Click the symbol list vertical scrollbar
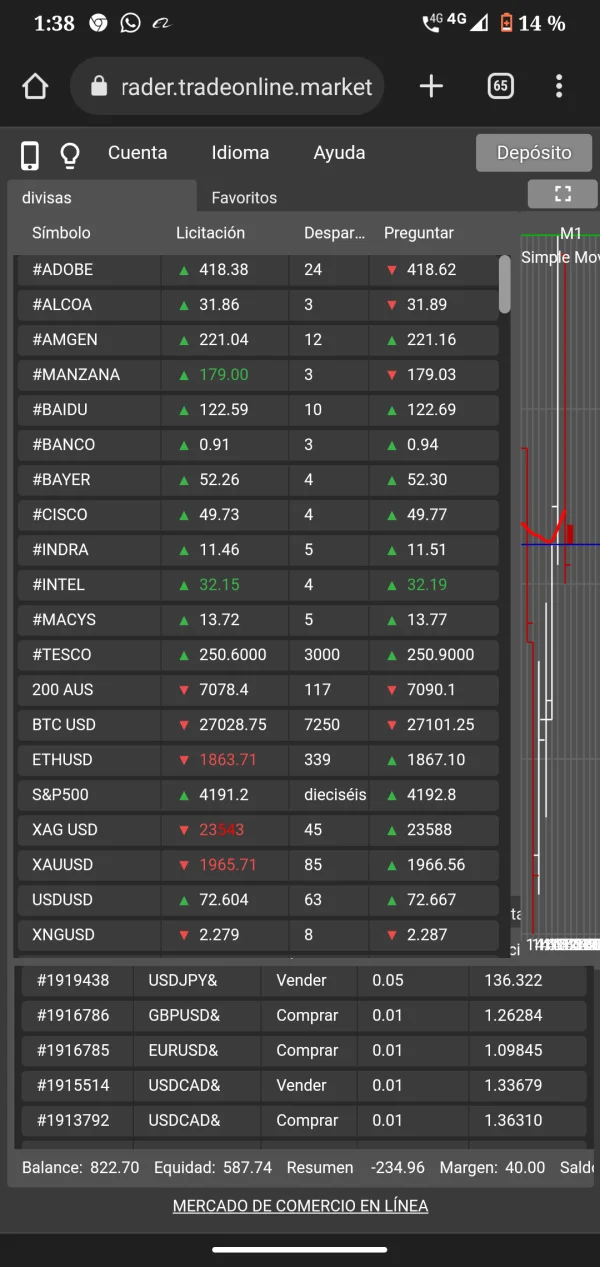The image size is (600, 1267). (505, 284)
